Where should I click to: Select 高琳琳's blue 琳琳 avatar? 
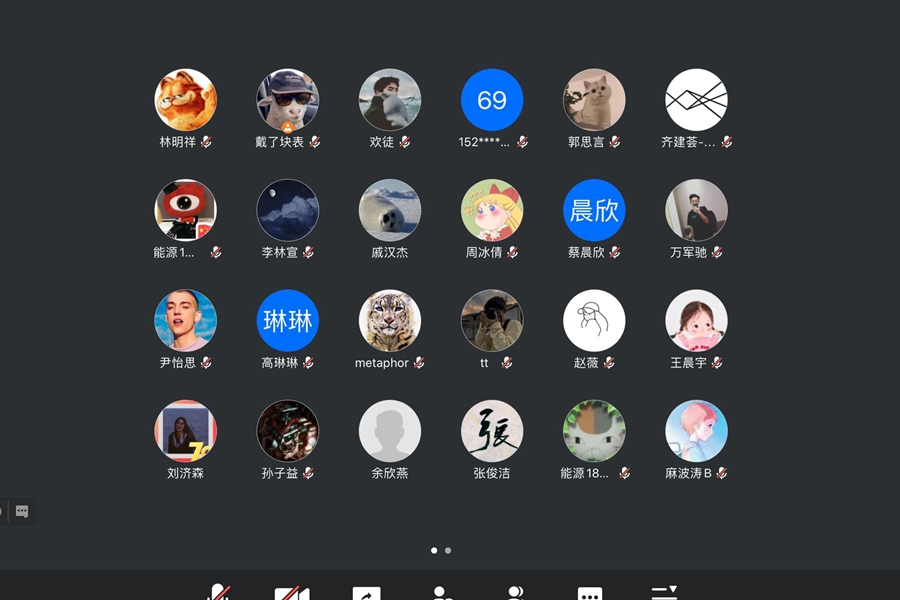point(288,320)
